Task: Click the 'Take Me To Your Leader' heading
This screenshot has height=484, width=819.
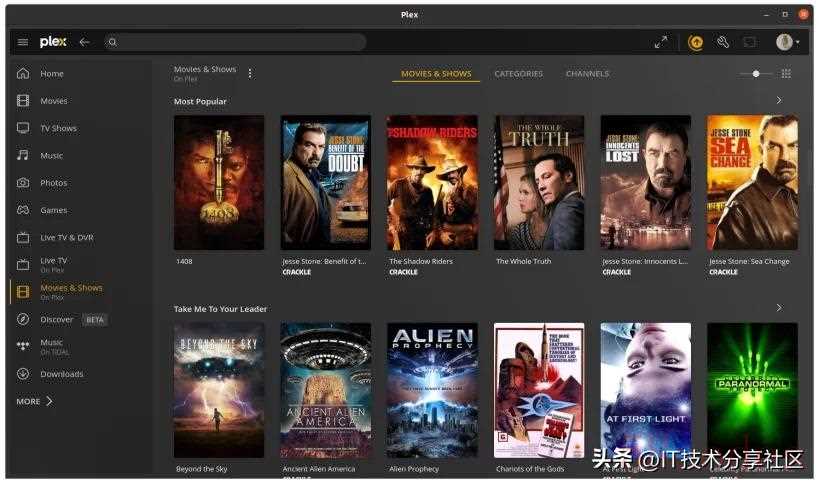Action: click(220, 309)
